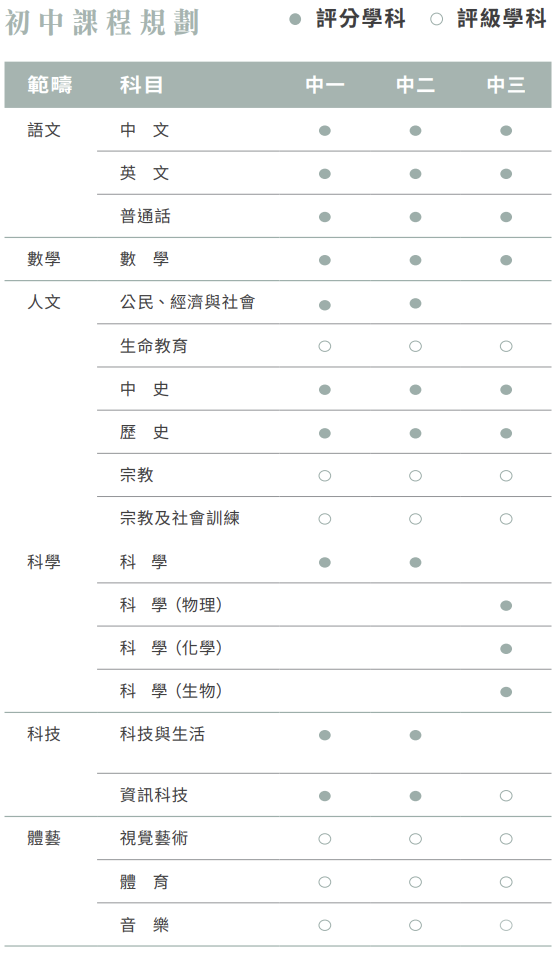Click the filled dot beside 評分學科 legend
The height and width of the screenshot is (962, 560).
click(x=295, y=20)
